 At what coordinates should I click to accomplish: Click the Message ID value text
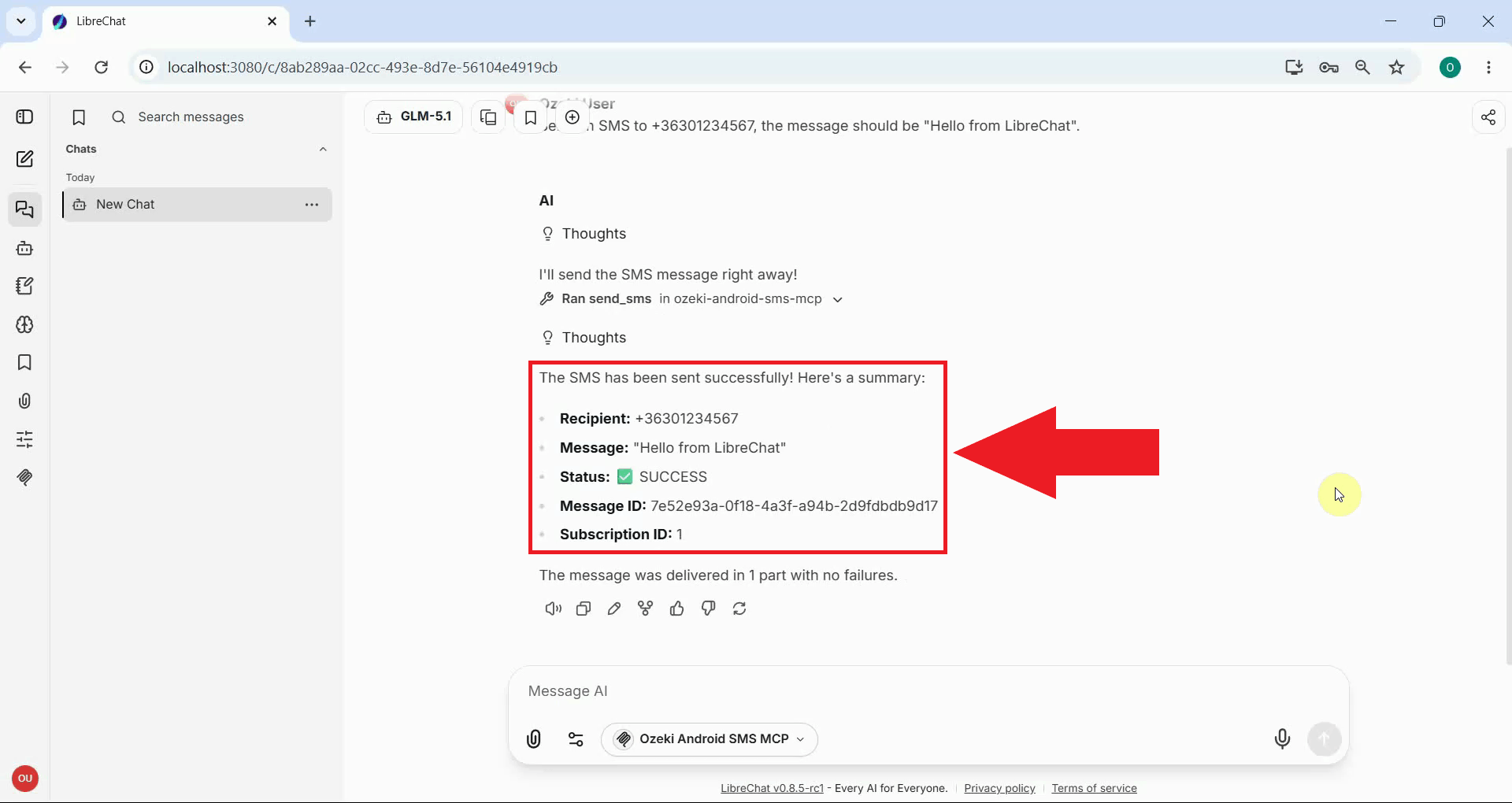(x=794, y=506)
